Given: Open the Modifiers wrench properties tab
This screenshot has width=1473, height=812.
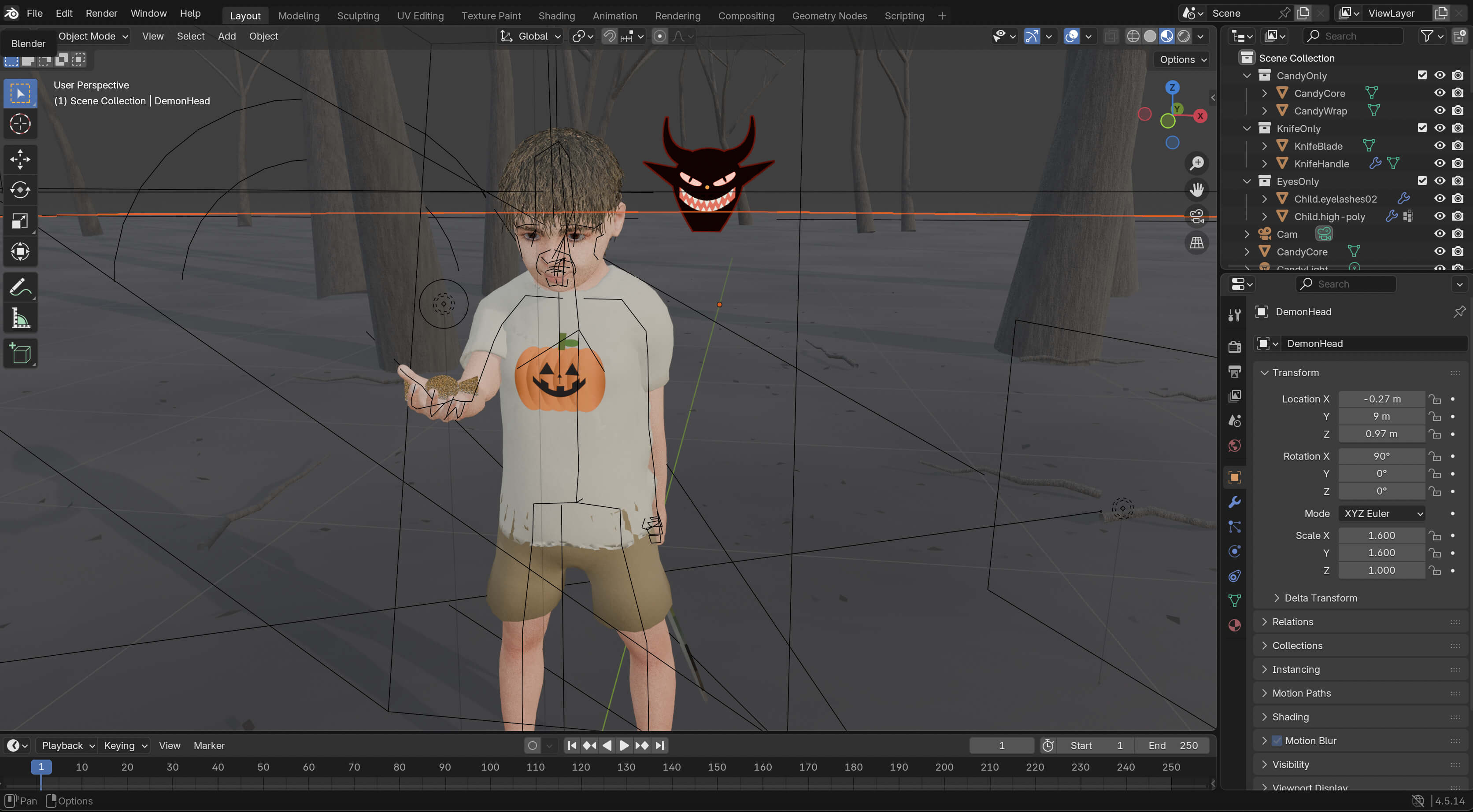Looking at the screenshot, I should coord(1235,502).
